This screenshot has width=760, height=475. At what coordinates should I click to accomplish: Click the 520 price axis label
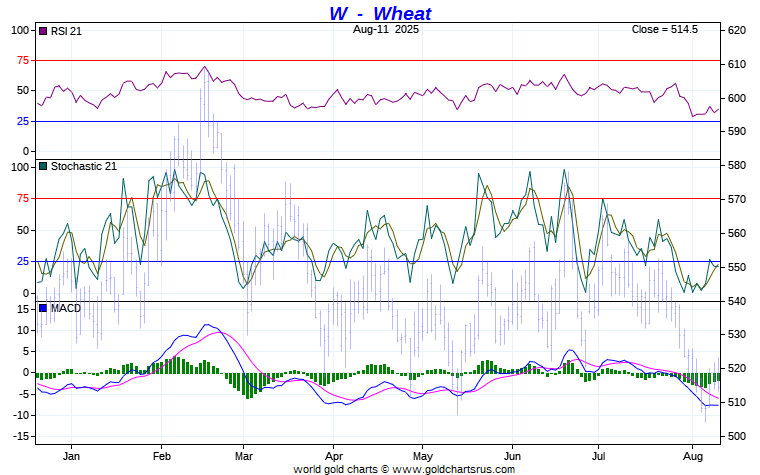click(737, 368)
